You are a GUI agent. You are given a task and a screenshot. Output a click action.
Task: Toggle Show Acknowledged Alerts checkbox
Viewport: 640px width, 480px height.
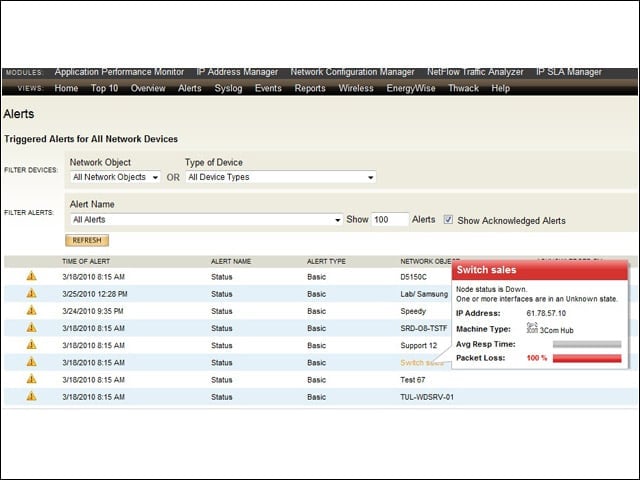tap(448, 220)
